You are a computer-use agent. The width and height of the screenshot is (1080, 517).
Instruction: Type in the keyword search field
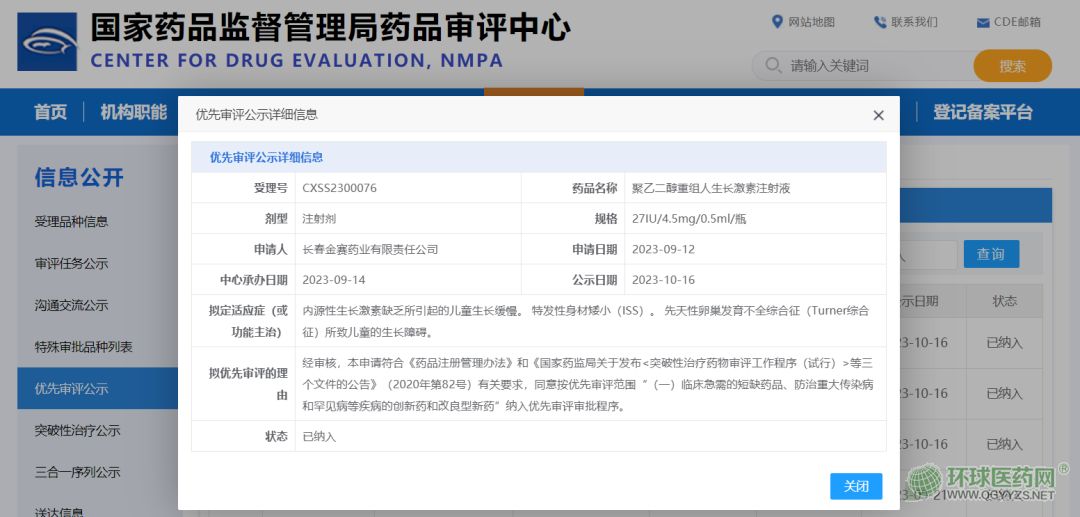tap(870, 66)
